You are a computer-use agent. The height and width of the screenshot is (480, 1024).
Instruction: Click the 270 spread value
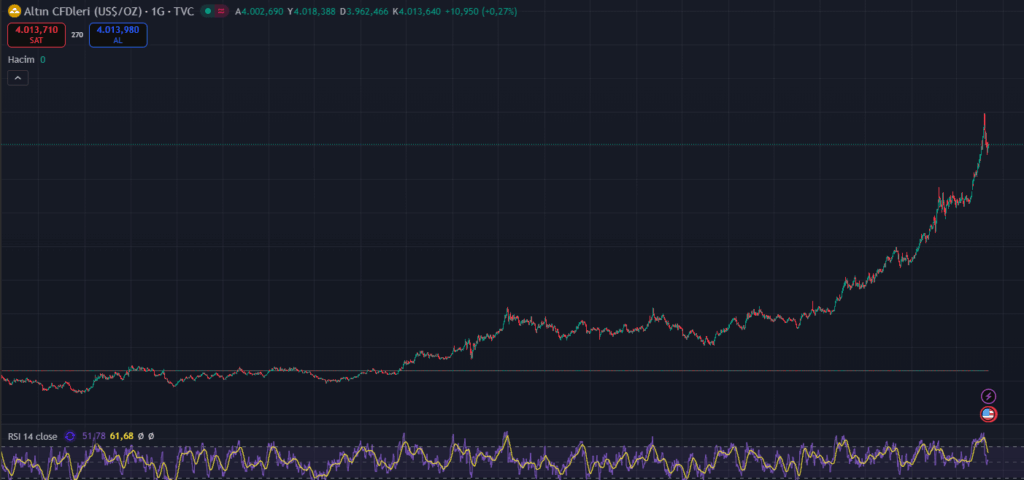77,34
